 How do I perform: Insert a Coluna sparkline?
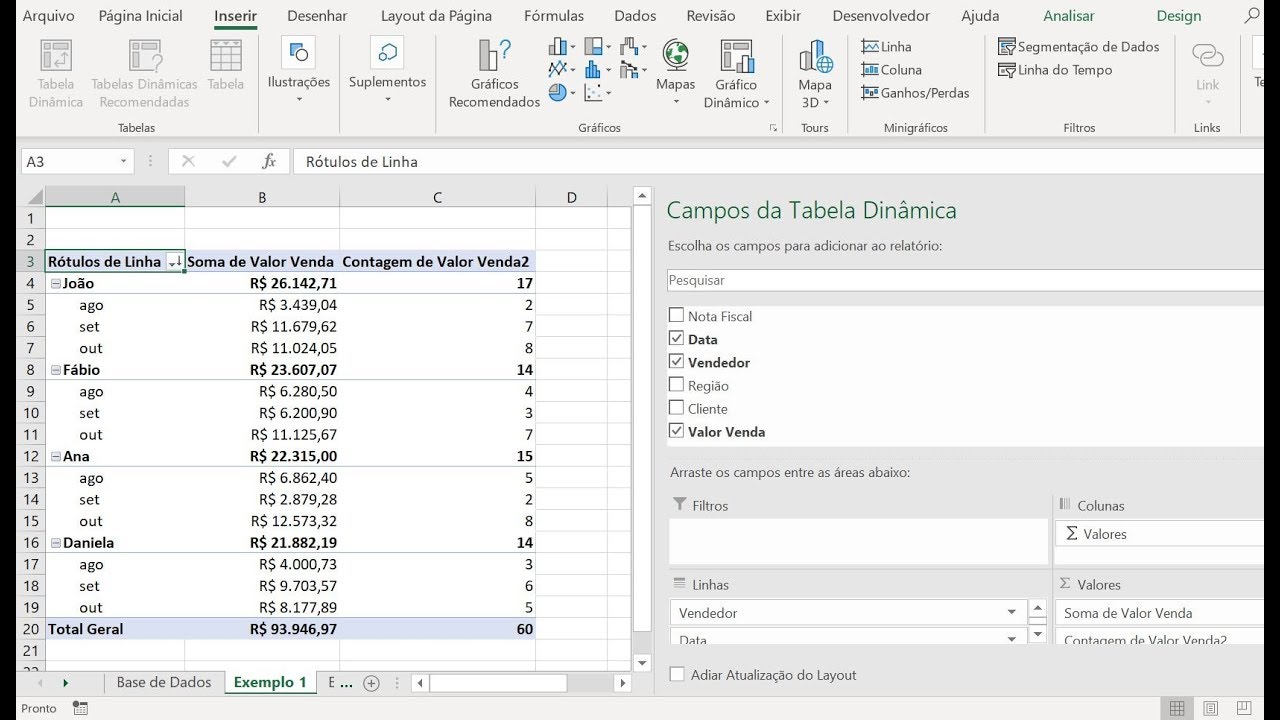click(x=891, y=70)
